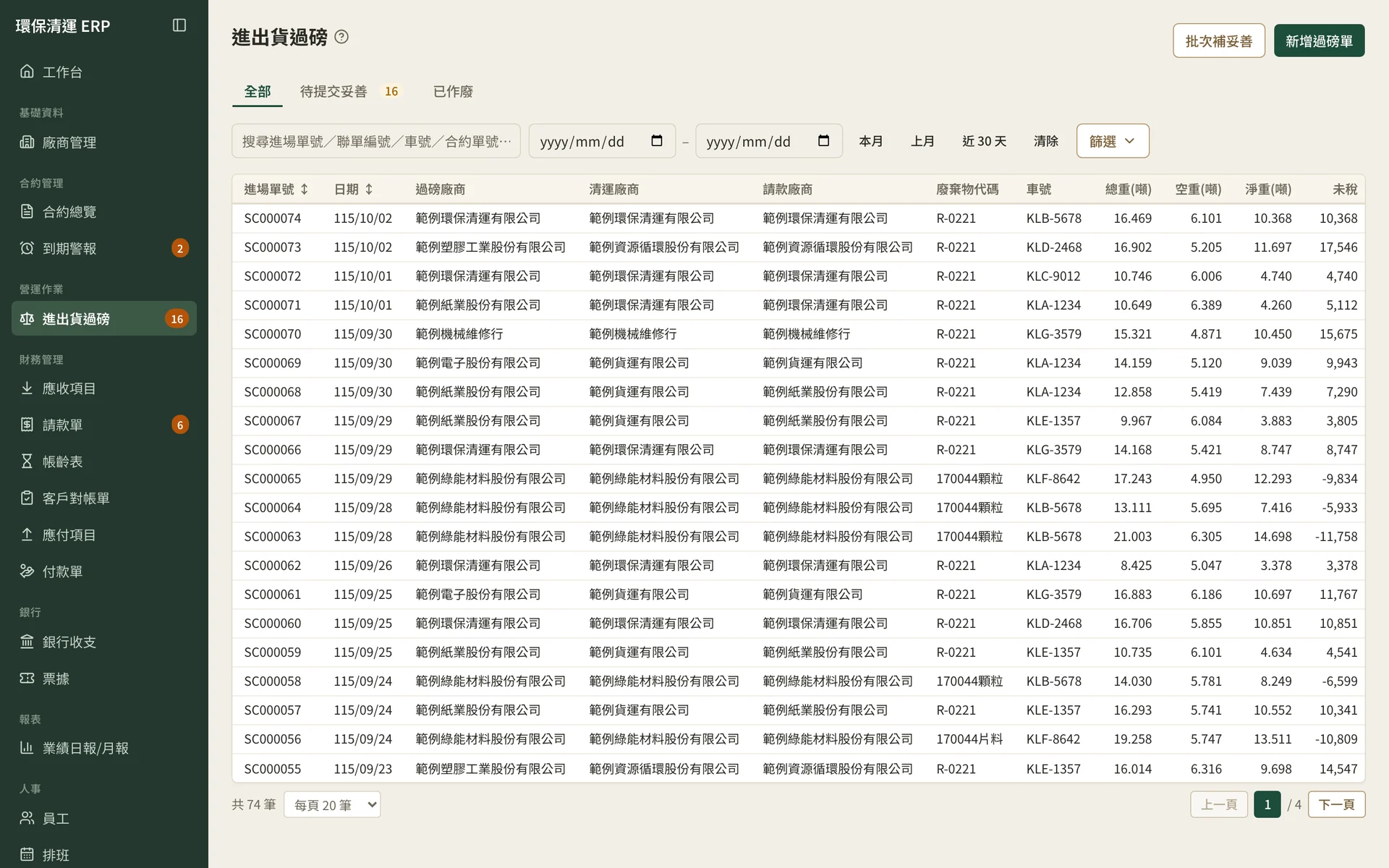Click the download icon for 應收項目
Viewport: 1389px width, 868px height.
27,388
